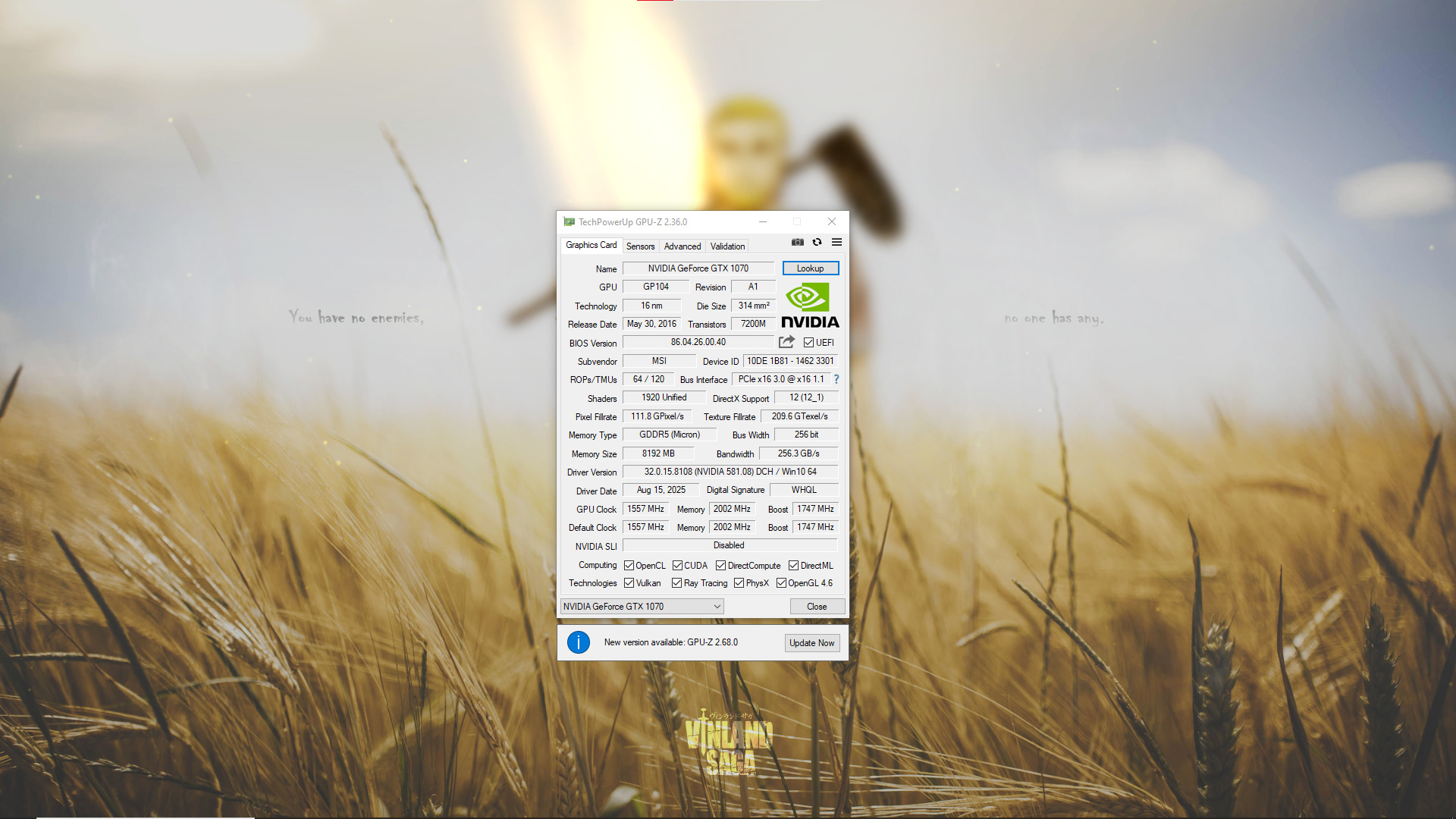Viewport: 1456px width, 819px height.
Task: Toggle the CUDA checkbox
Action: pos(677,566)
